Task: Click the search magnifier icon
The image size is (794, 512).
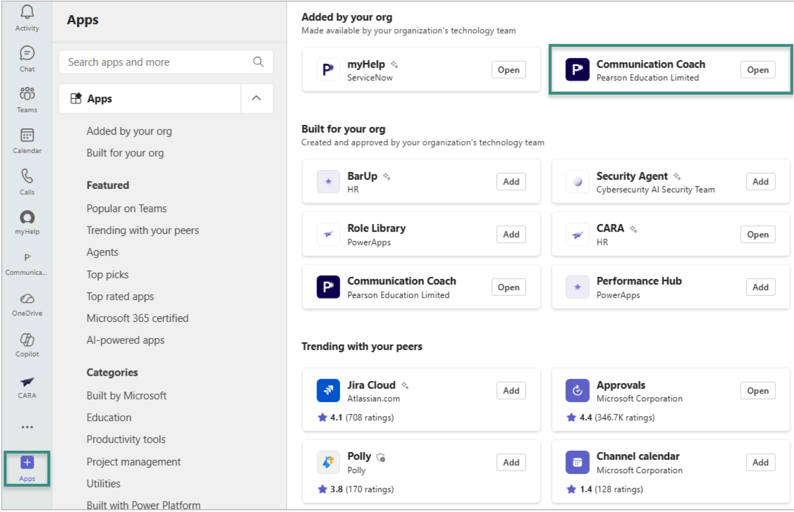Action: click(x=258, y=62)
